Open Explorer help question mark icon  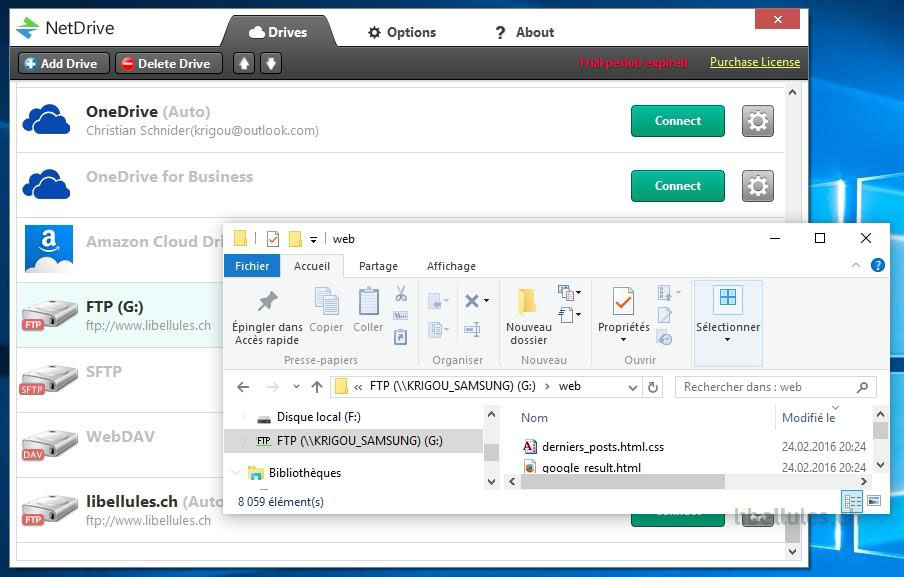(x=877, y=265)
